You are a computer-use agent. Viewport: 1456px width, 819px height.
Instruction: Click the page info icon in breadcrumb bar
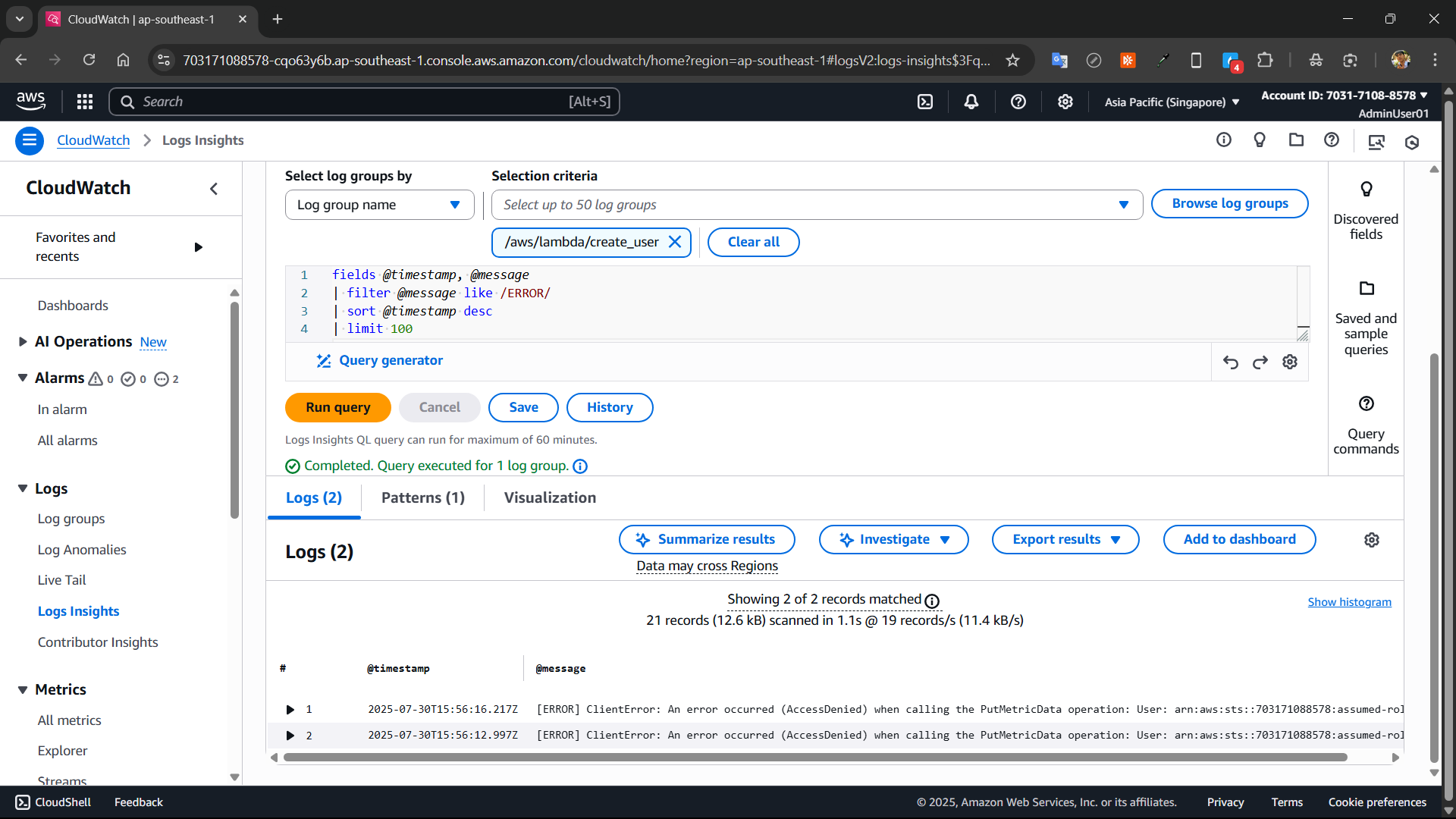tap(1224, 140)
